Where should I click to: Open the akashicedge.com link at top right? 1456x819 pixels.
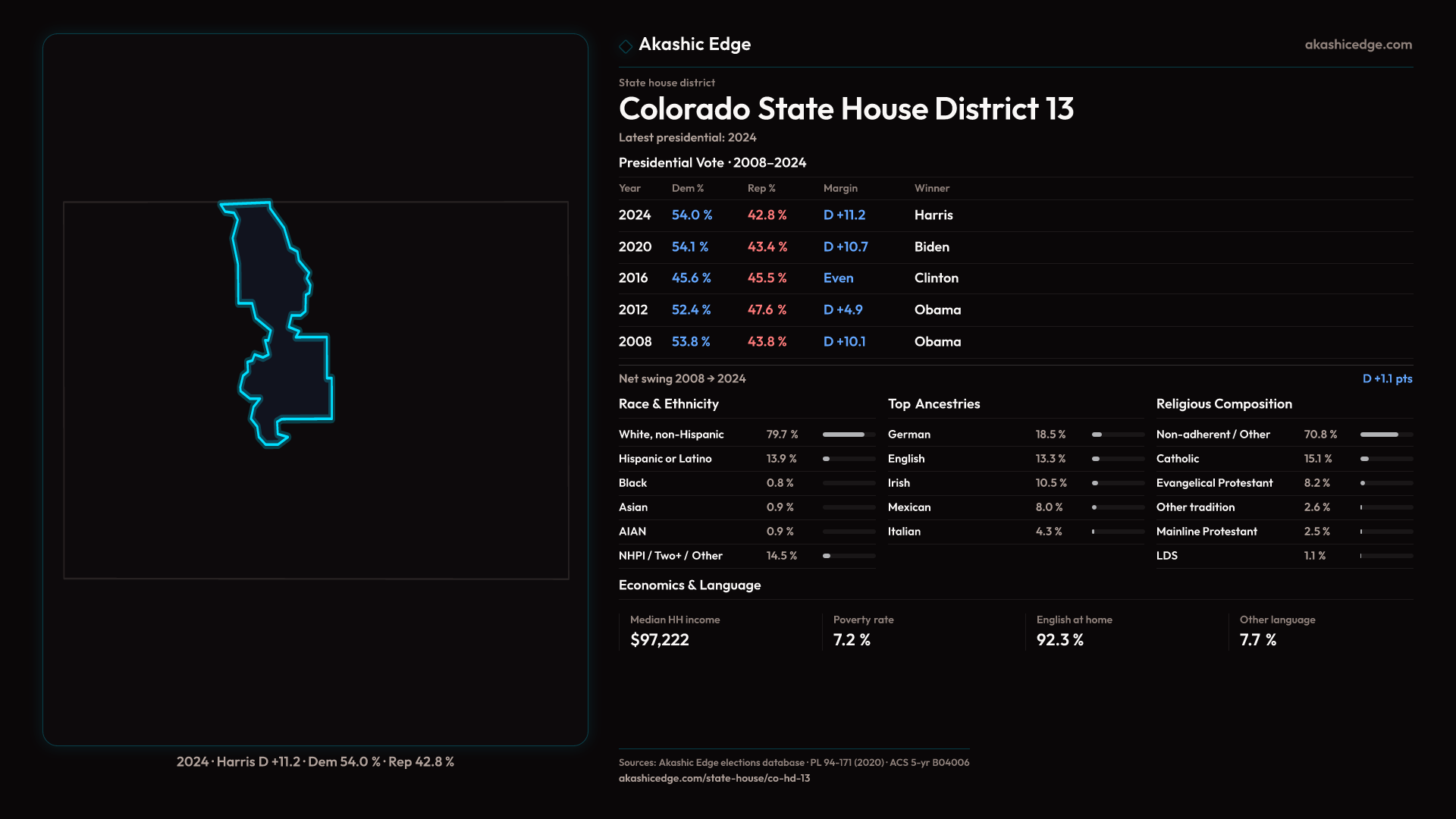[1357, 45]
